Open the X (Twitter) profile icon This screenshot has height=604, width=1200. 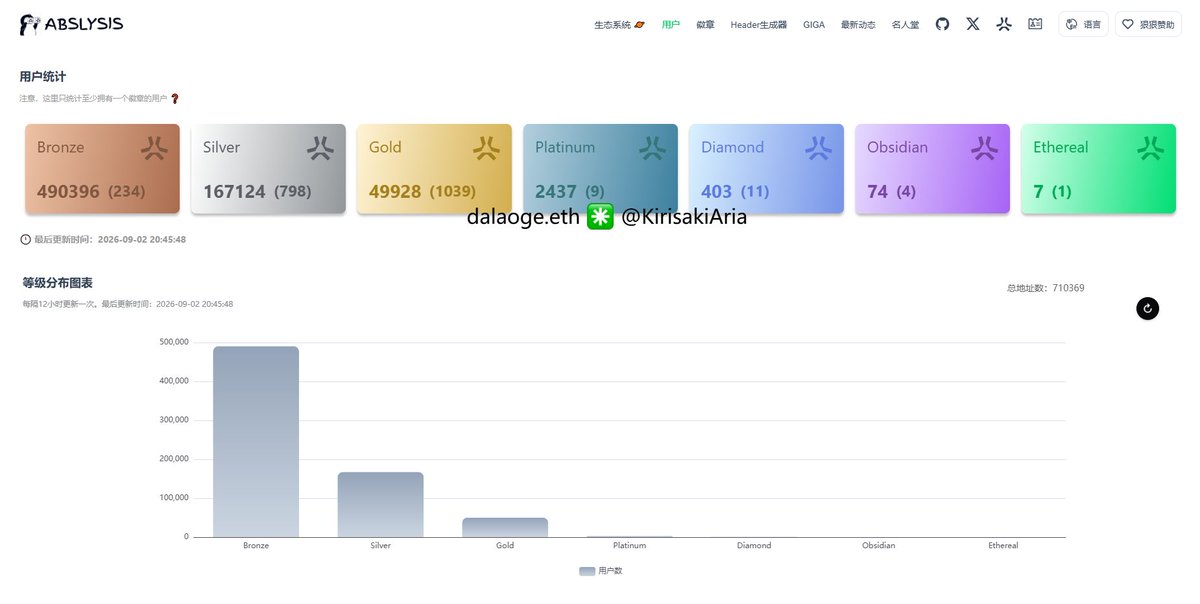point(973,24)
